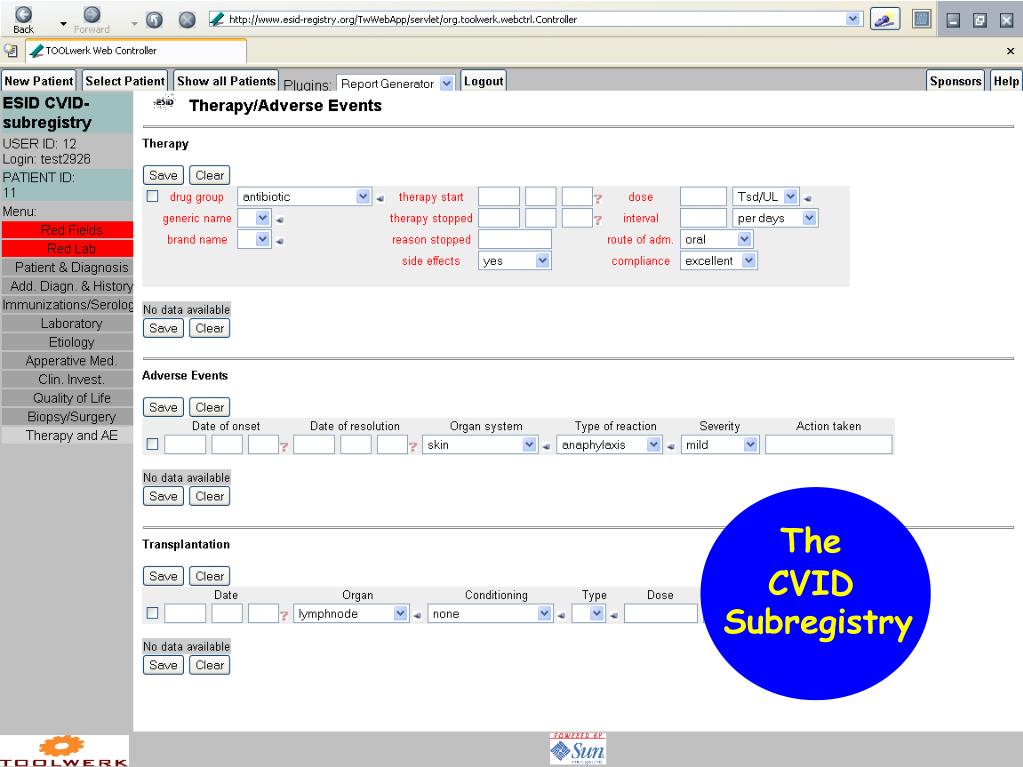
Task: Click Clear above the Adverse Events row
Action: [x=209, y=408]
